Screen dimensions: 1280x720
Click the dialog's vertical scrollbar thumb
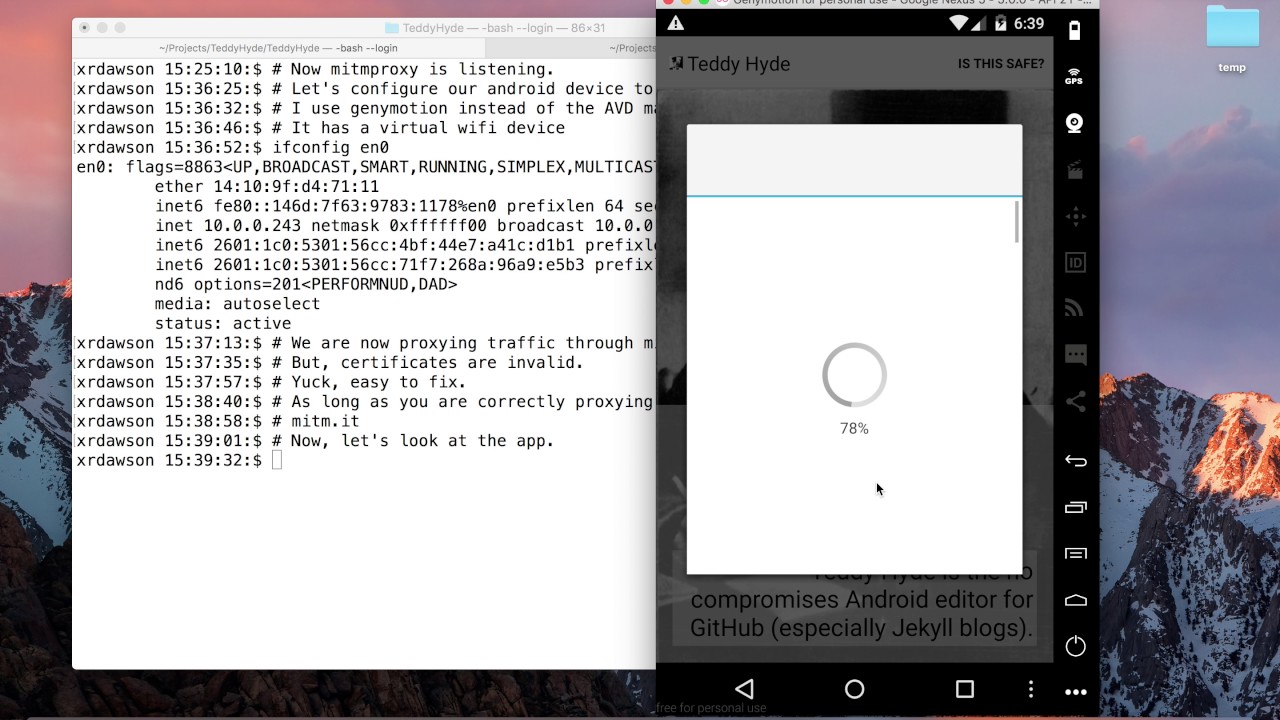click(x=1017, y=221)
